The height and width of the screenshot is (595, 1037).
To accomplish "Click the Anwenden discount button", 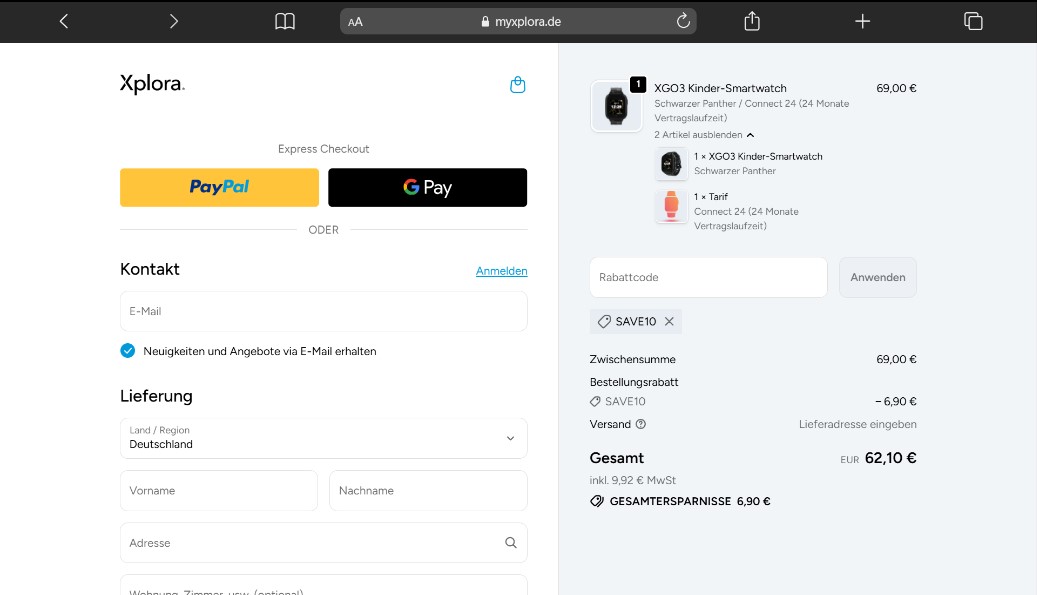I will pyautogui.click(x=877, y=277).
